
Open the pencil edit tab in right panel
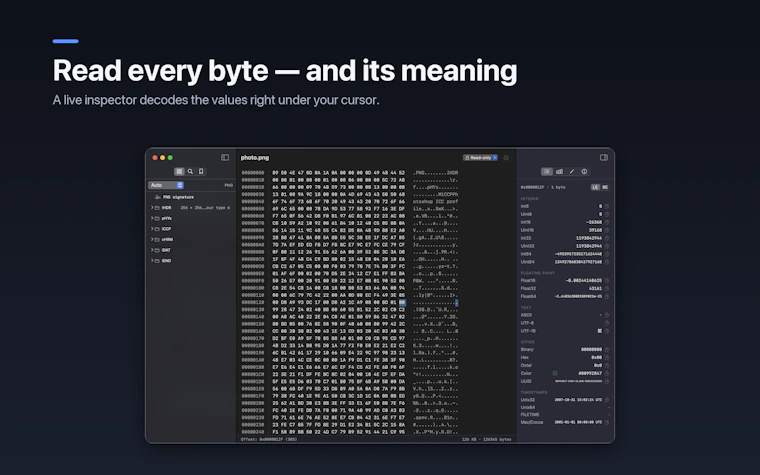pyautogui.click(x=572, y=172)
